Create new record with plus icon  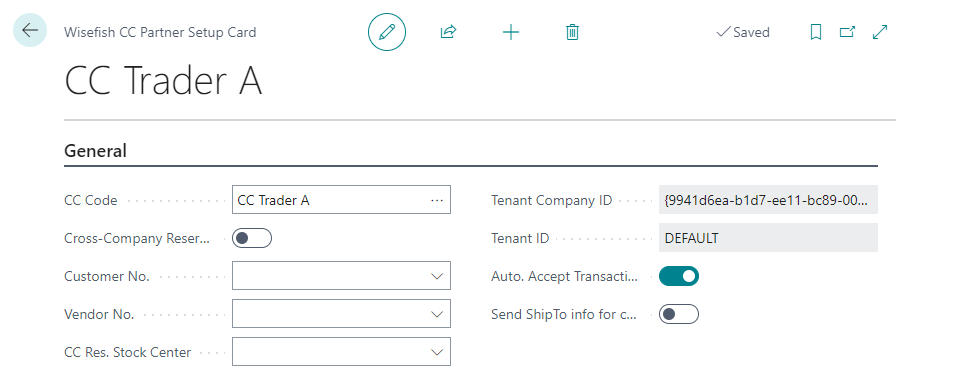(x=511, y=32)
